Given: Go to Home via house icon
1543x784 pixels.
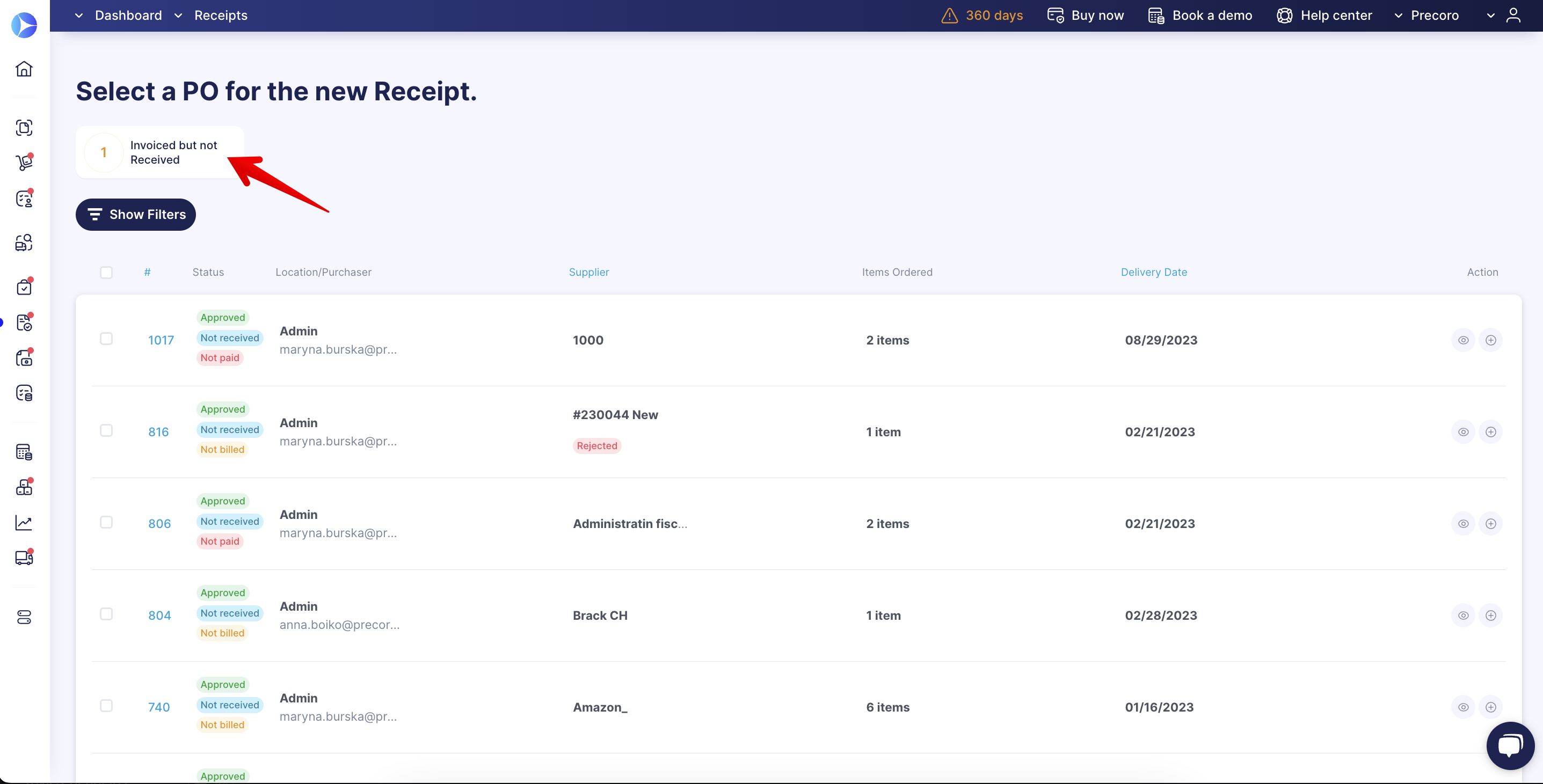Looking at the screenshot, I should (24, 69).
